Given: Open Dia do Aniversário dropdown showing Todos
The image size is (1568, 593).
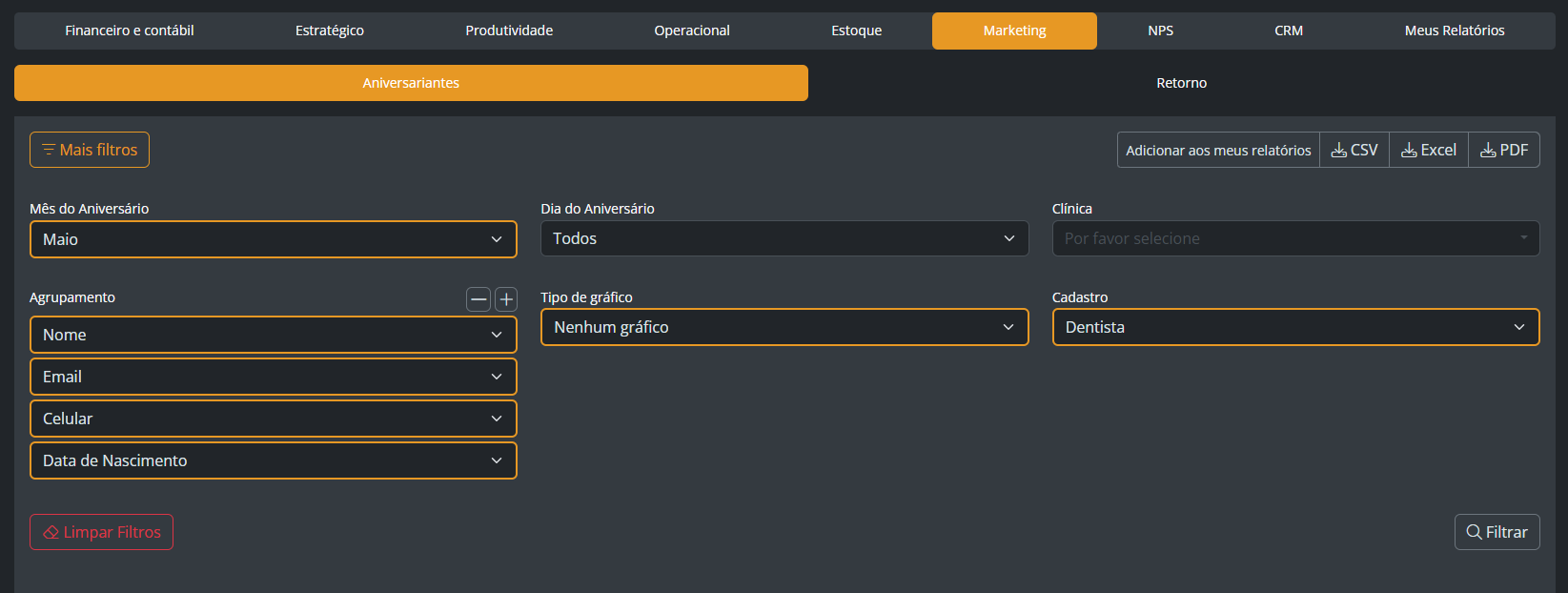Looking at the screenshot, I should click(784, 238).
